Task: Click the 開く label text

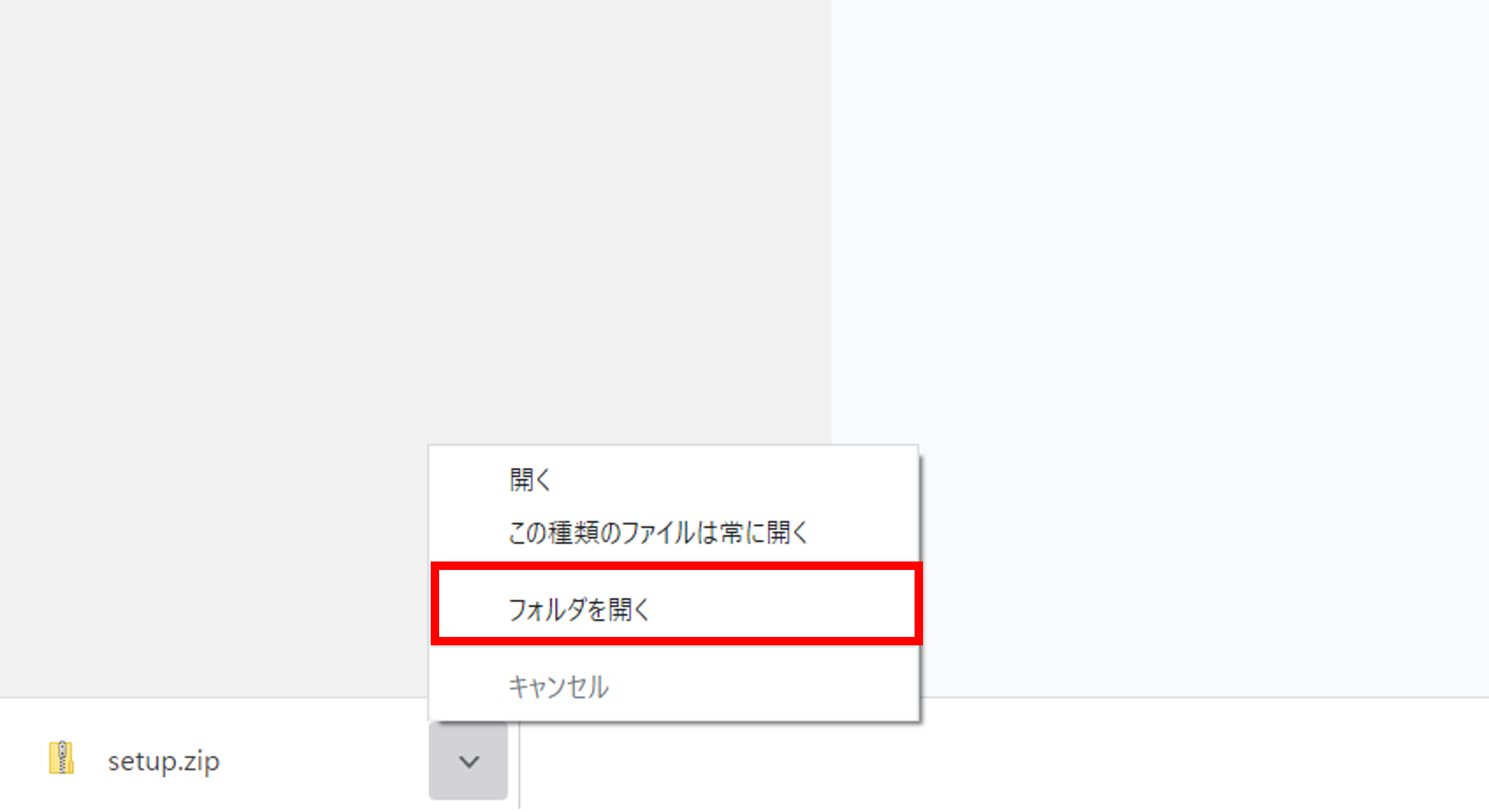Action: point(530,480)
